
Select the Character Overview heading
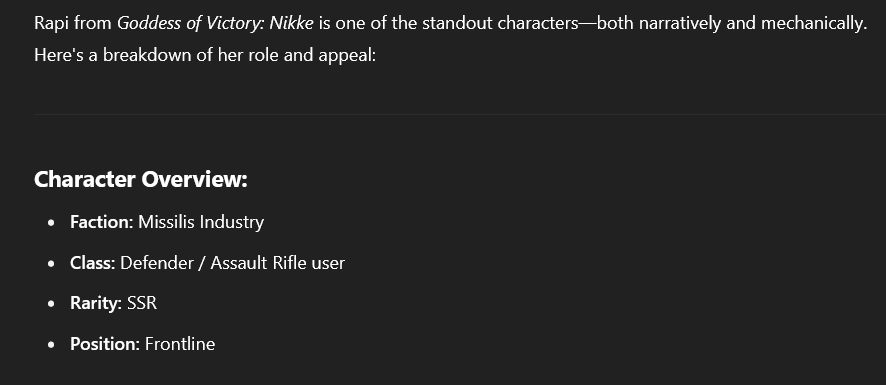tap(141, 179)
